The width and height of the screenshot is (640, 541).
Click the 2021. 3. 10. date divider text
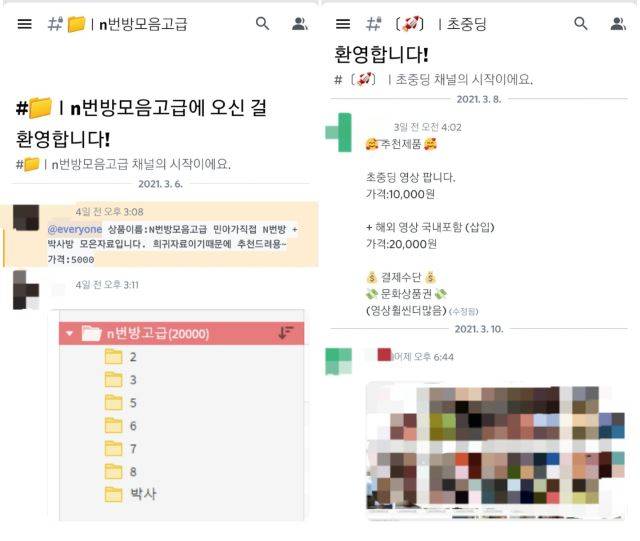pos(479,329)
